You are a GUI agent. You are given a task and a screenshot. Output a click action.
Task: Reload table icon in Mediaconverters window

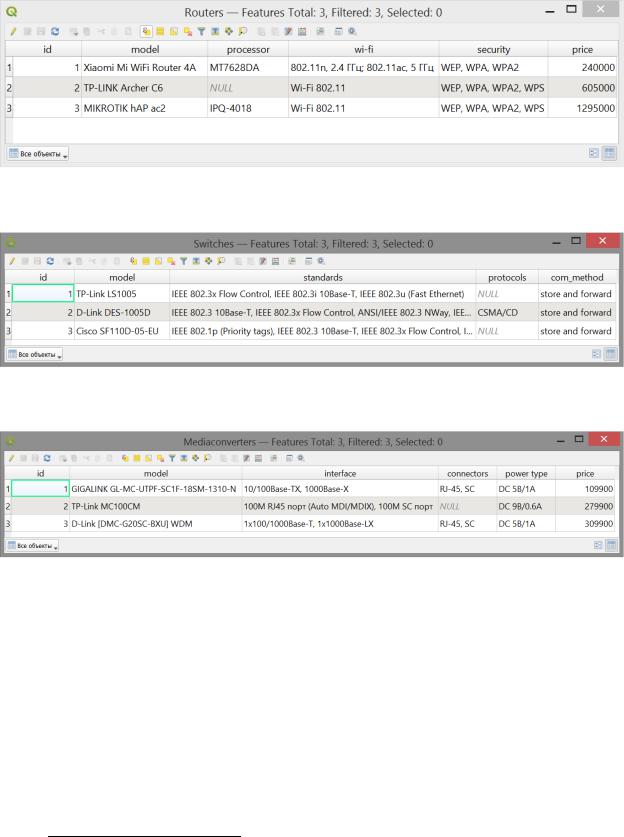[x=47, y=458]
